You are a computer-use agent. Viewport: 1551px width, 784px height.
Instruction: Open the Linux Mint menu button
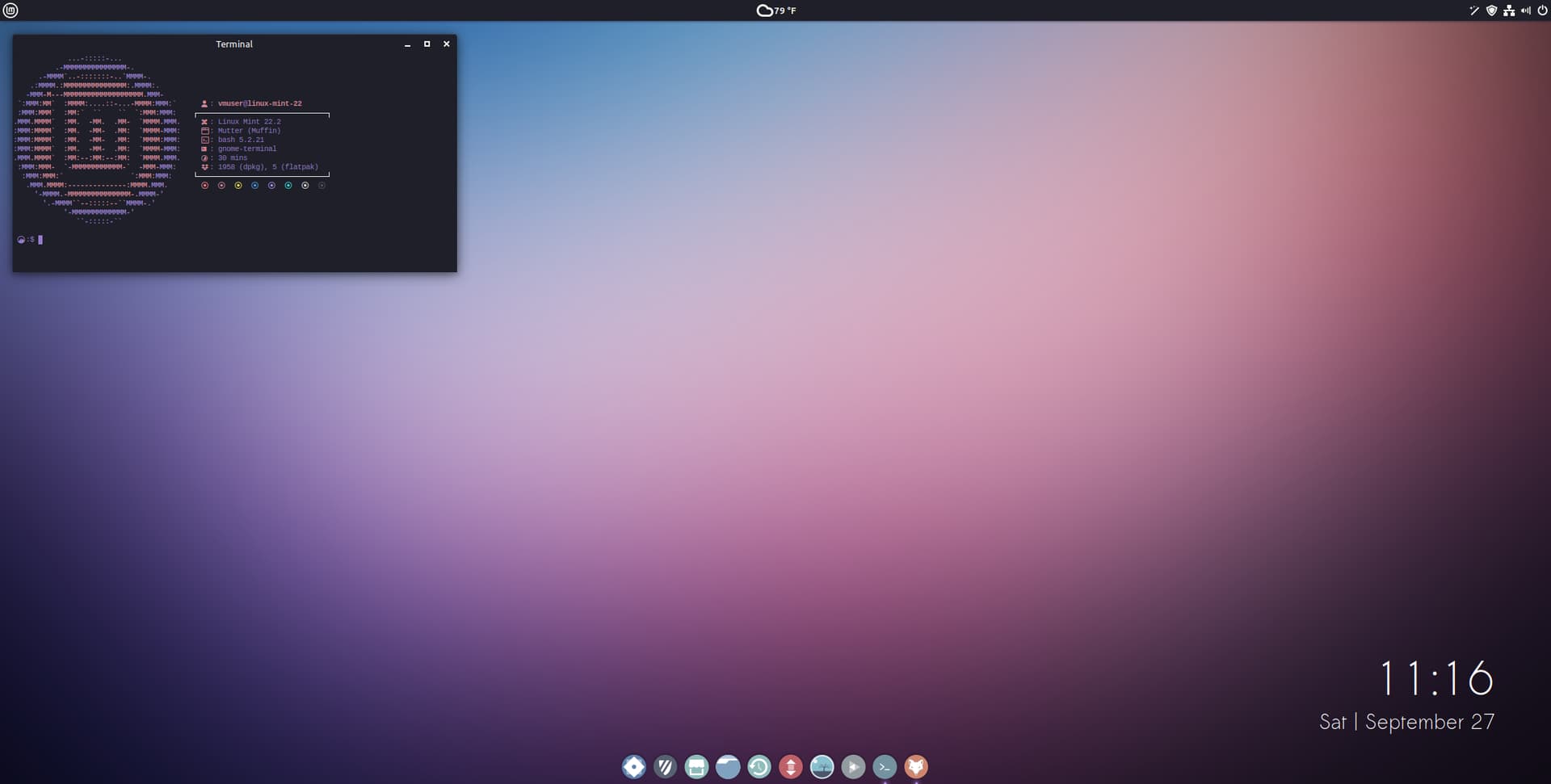click(x=11, y=10)
